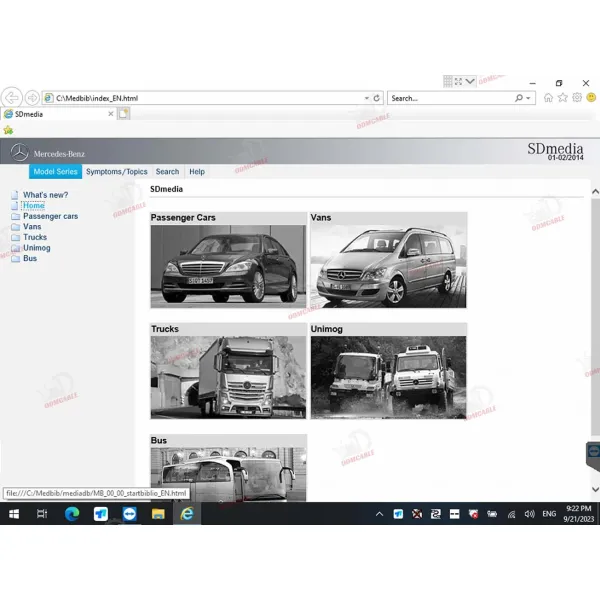Click the Mercedes-Benz star logo

19,152
